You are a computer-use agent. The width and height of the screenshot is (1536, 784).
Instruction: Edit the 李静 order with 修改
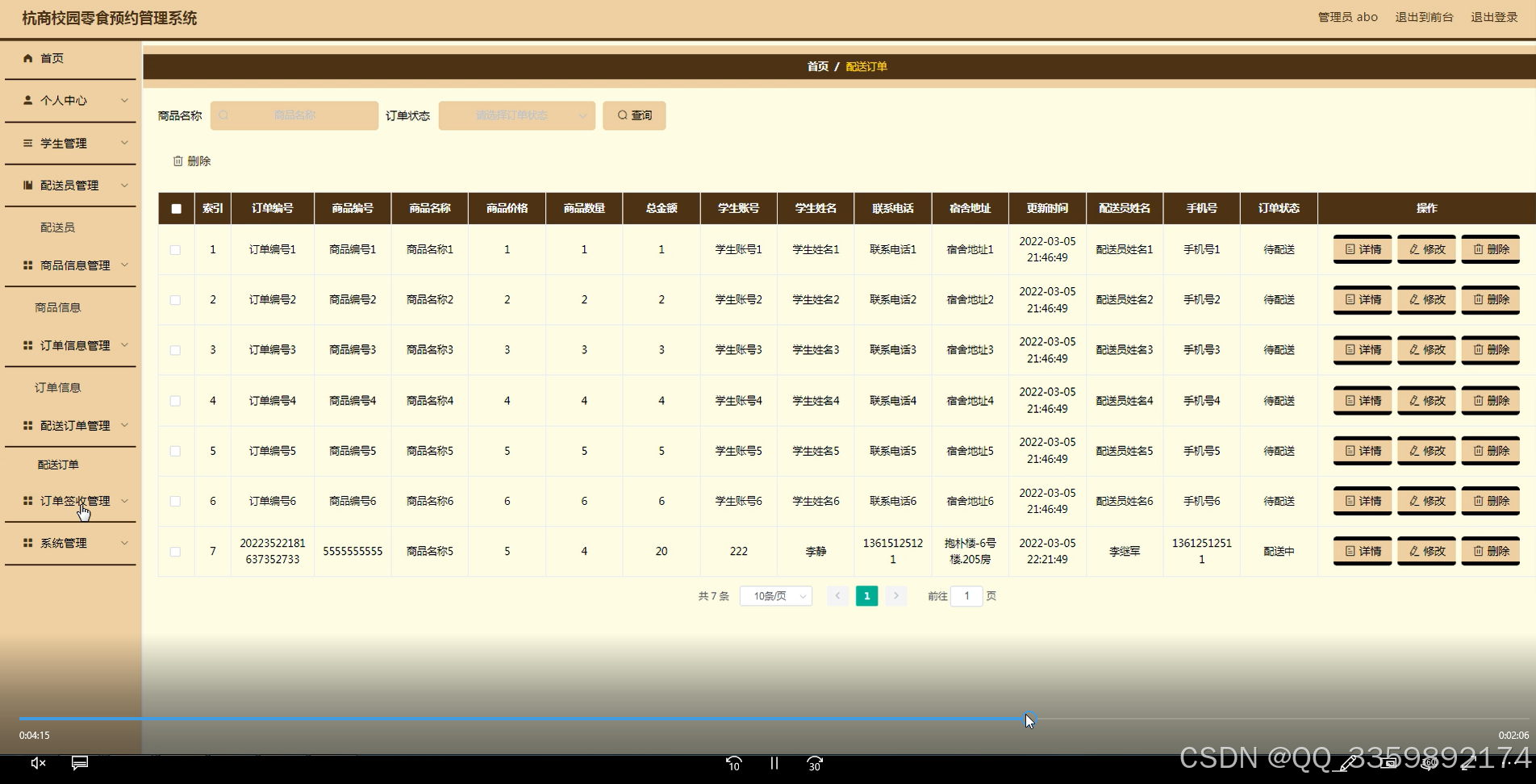click(1426, 551)
